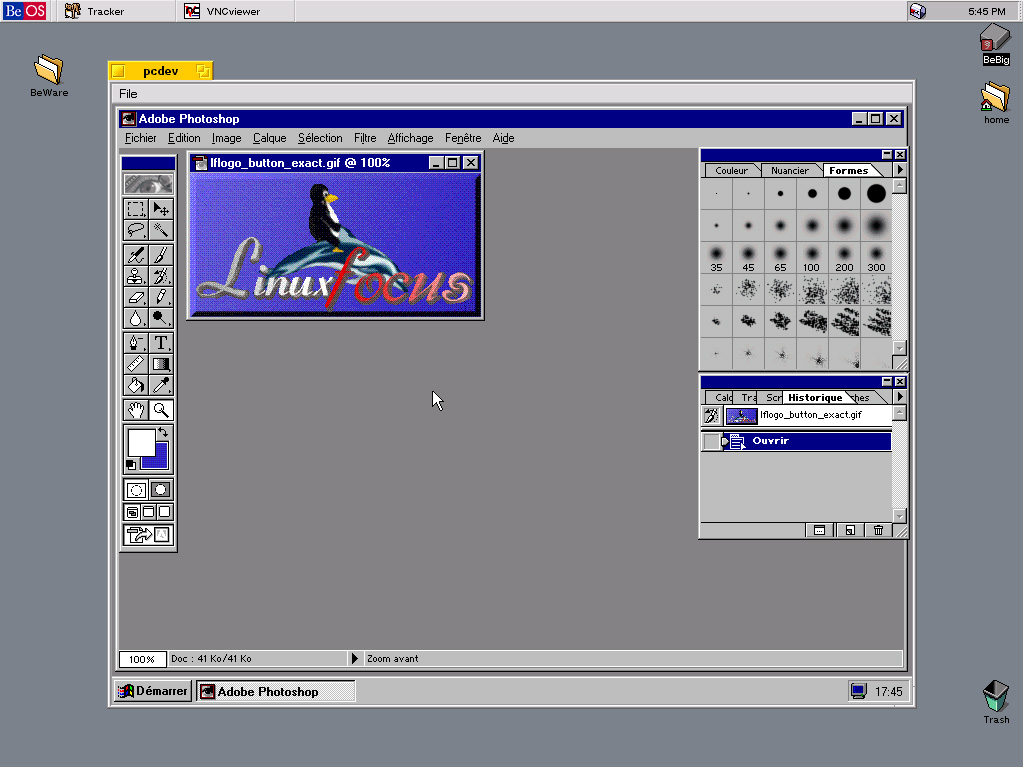Pick the Eraser tool
This screenshot has height=768, width=1024.
(135, 297)
